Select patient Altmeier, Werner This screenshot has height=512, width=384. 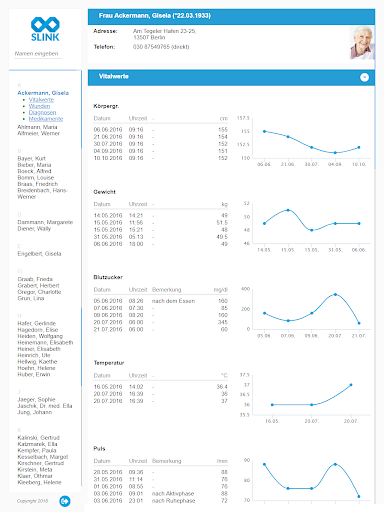click(x=38, y=133)
